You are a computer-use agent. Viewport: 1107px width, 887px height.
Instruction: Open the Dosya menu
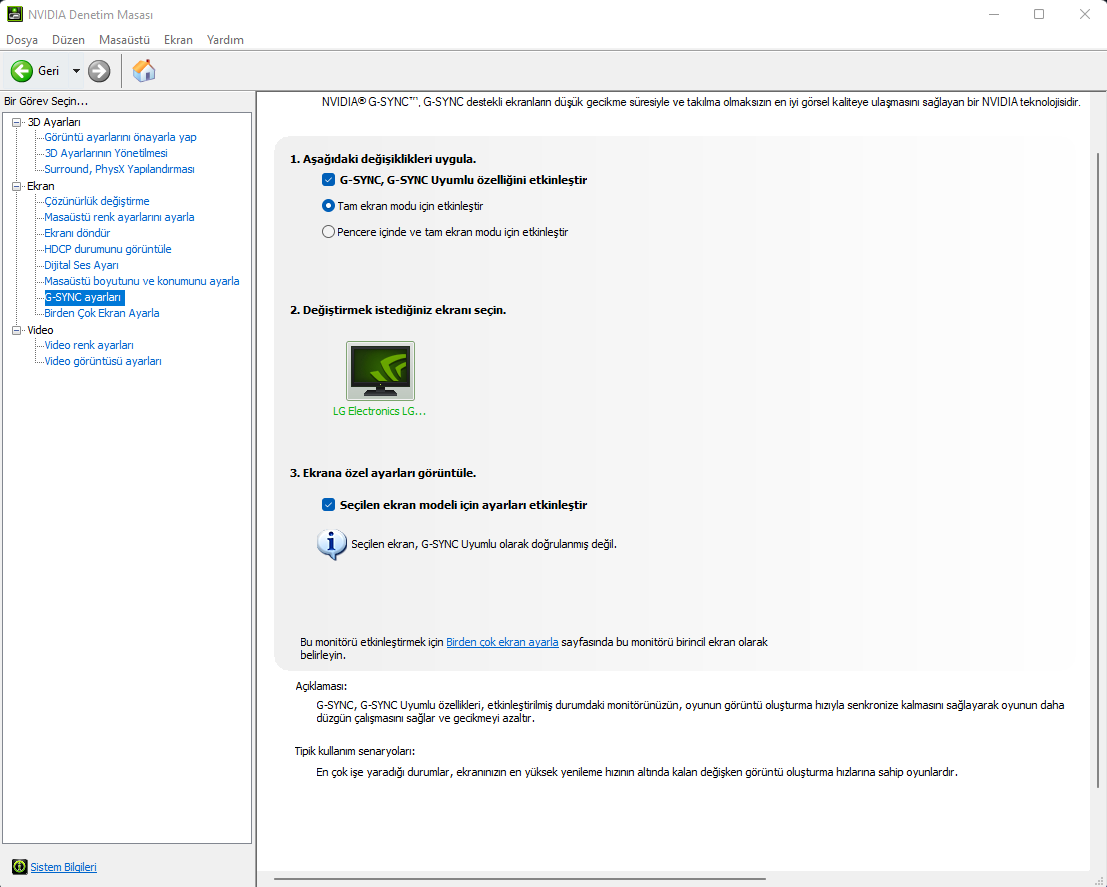(x=22, y=40)
